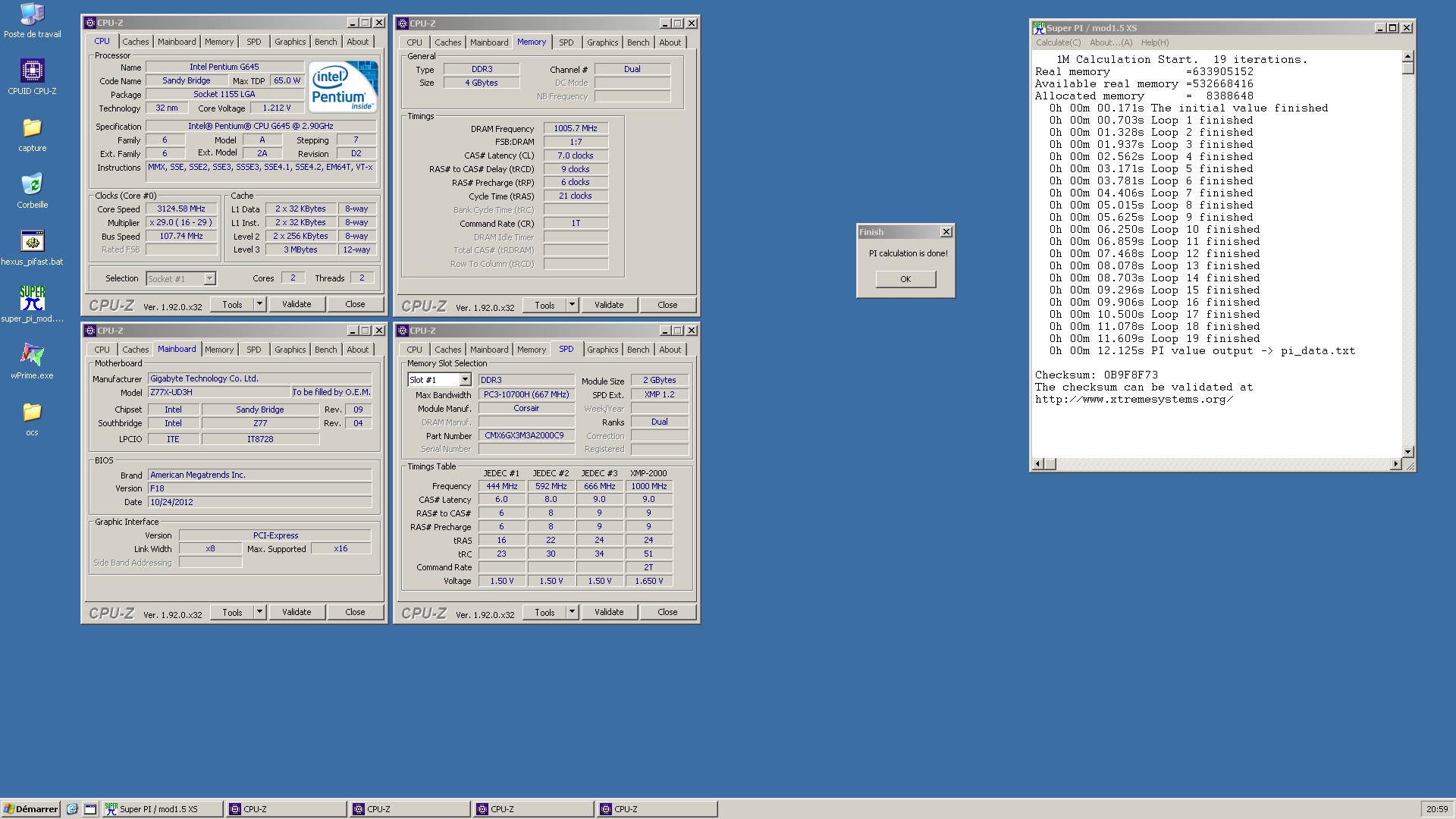This screenshot has height=819, width=1456.
Task: Click XMP-2000 frequency 1000 MHz cell
Action: click(x=649, y=486)
